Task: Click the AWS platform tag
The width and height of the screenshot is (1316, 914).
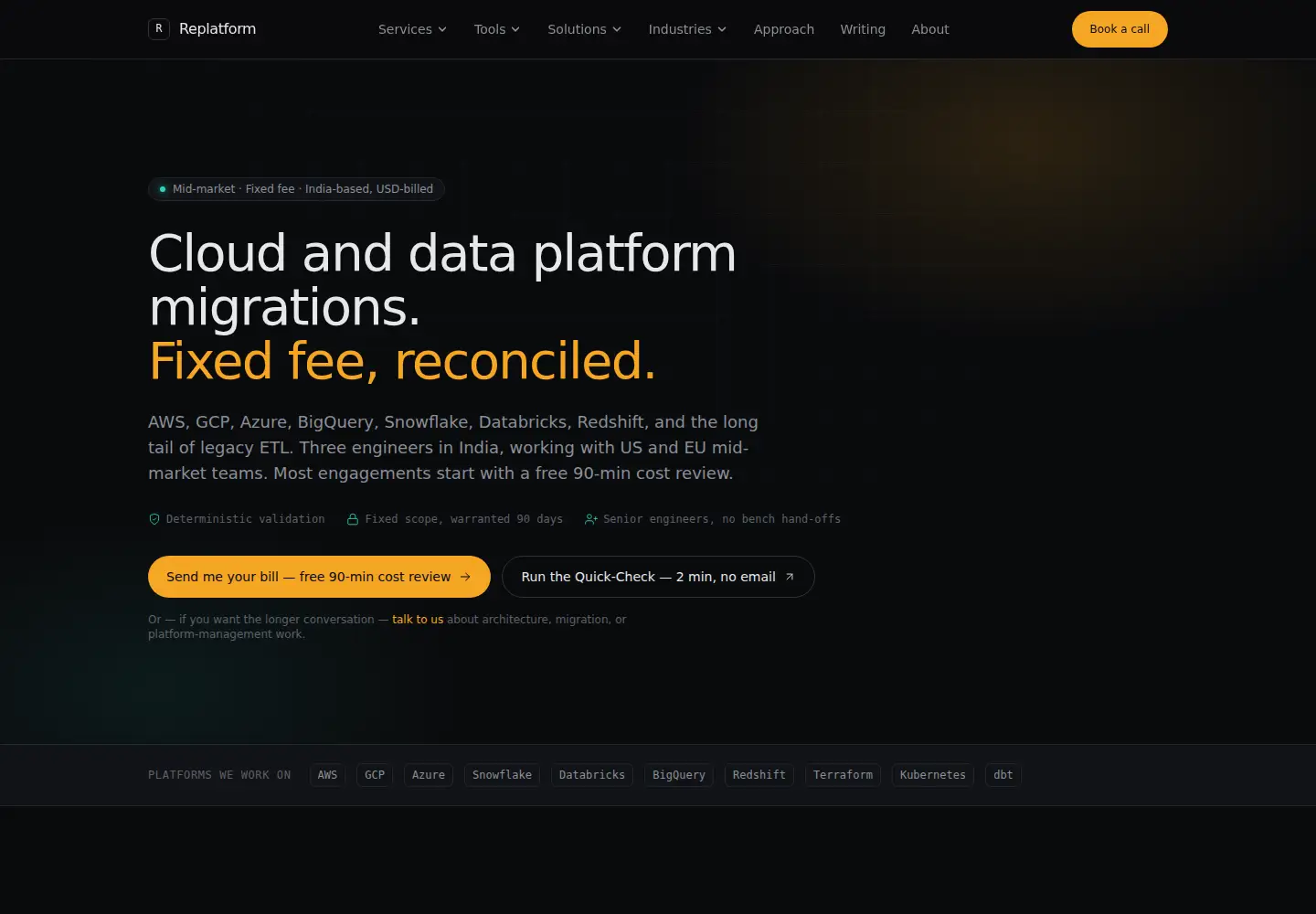Action: click(327, 775)
